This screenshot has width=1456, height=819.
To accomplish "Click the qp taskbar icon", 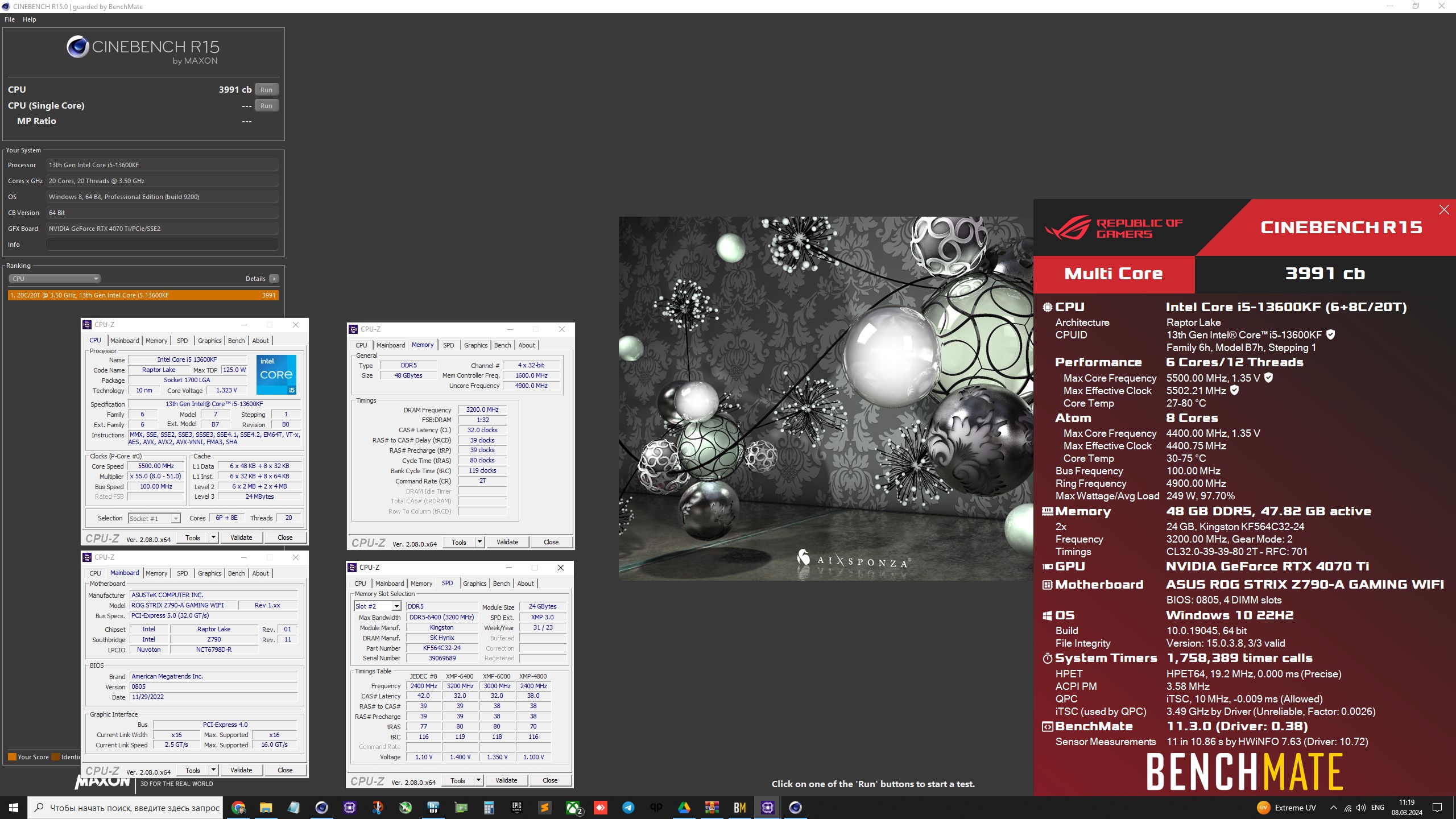I will pyautogui.click(x=656, y=807).
